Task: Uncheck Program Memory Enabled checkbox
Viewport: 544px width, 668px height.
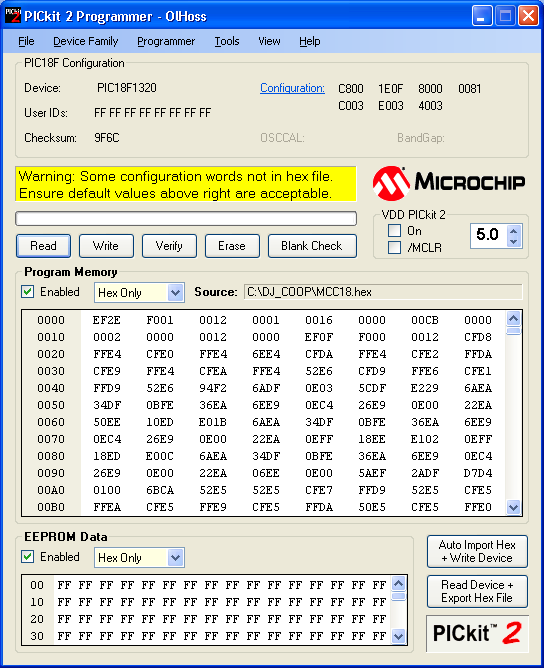Action: coord(28,292)
